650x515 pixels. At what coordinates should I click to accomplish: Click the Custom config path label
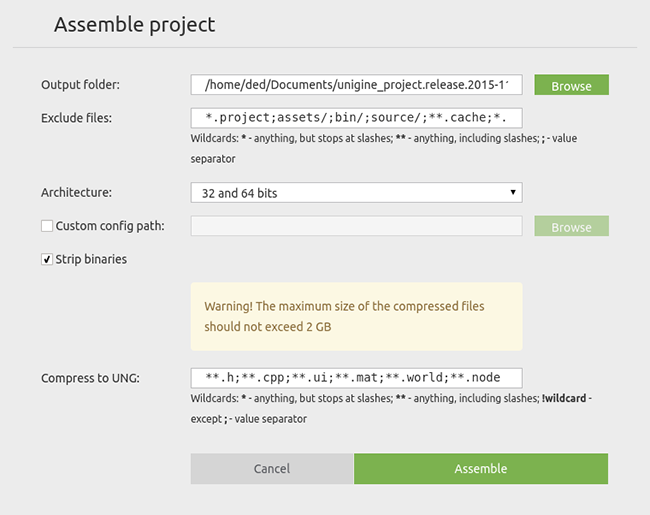coord(110,226)
